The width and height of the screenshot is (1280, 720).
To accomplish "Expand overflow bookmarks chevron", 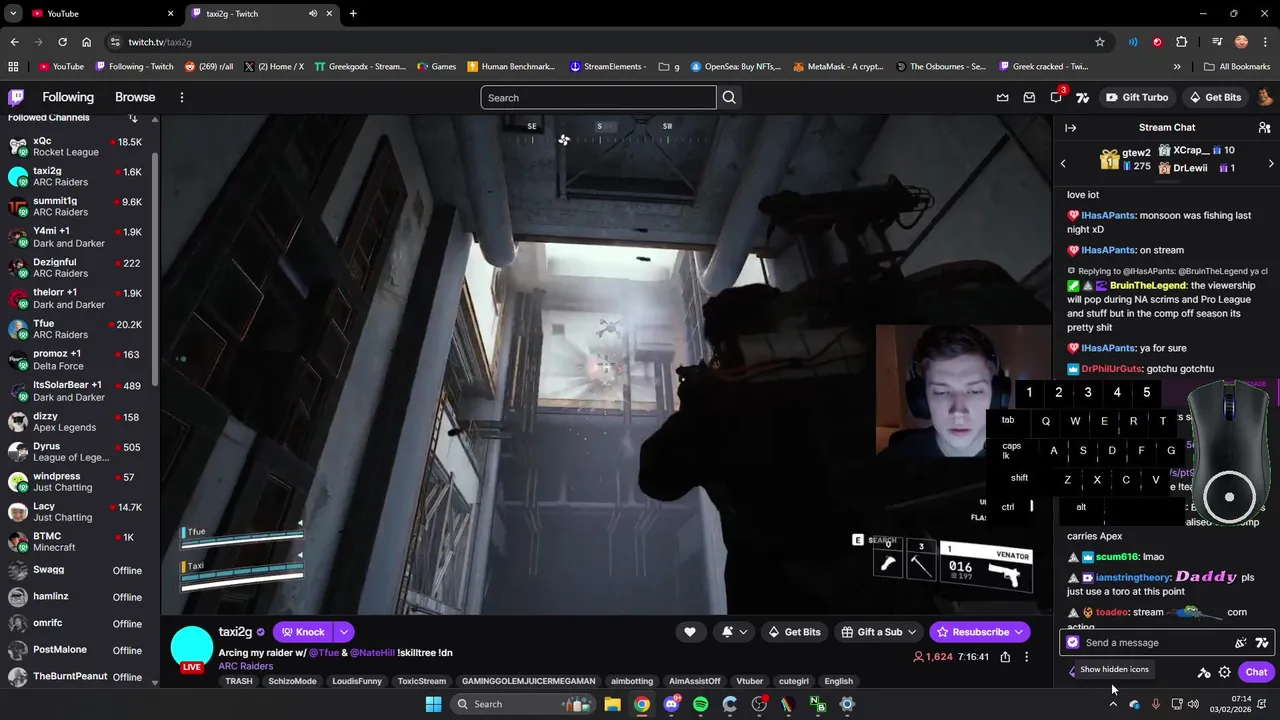I will click(x=1177, y=66).
